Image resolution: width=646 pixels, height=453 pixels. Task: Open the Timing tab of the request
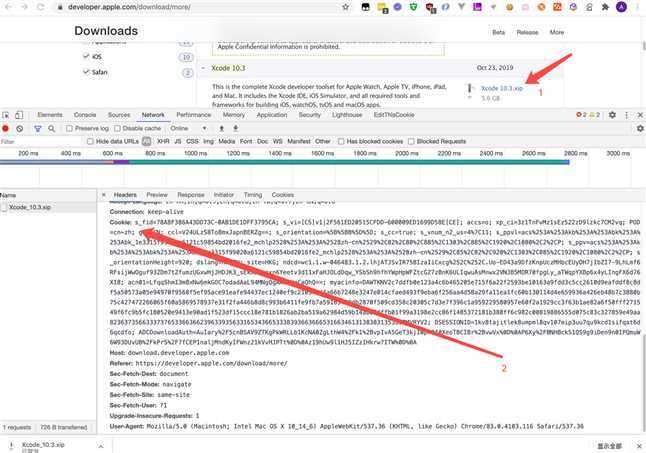coord(253,195)
